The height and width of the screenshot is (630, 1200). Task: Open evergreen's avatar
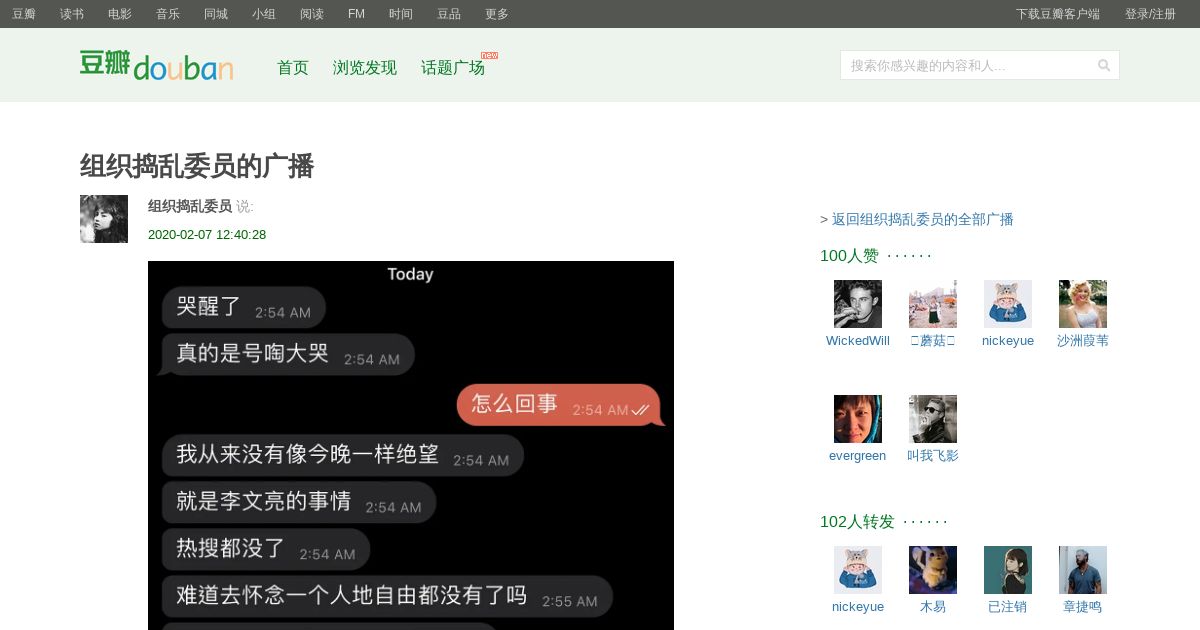[x=858, y=419]
